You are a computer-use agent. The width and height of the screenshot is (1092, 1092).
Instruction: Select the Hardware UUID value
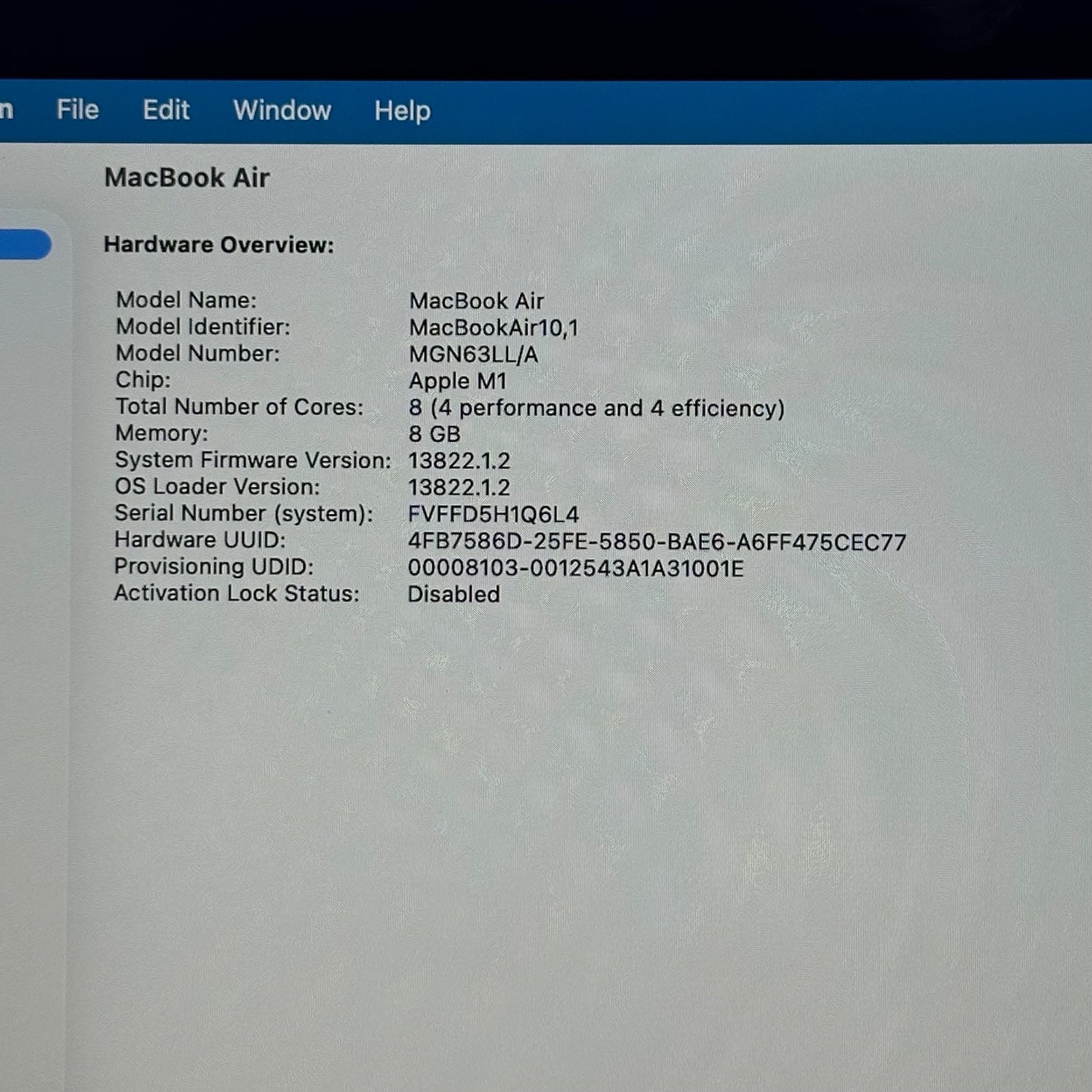[657, 542]
